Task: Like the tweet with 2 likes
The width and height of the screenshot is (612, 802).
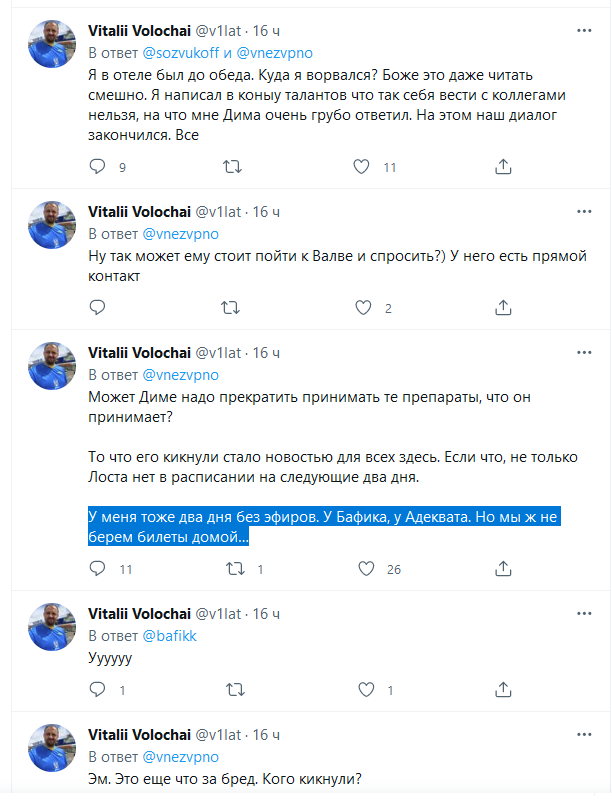Action: pyautogui.click(x=365, y=308)
